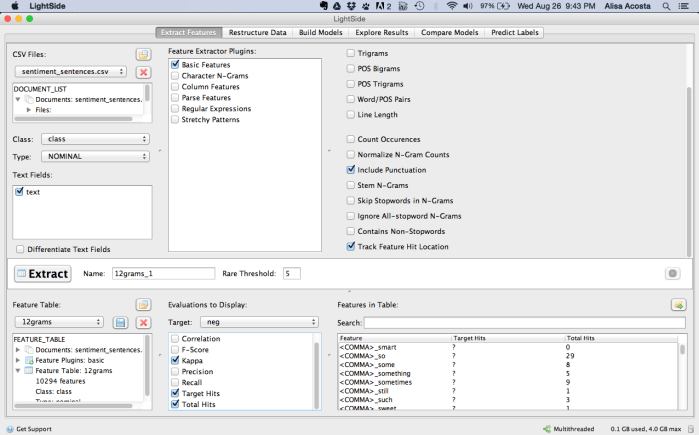Check the Trigrams option

pyautogui.click(x=351, y=53)
